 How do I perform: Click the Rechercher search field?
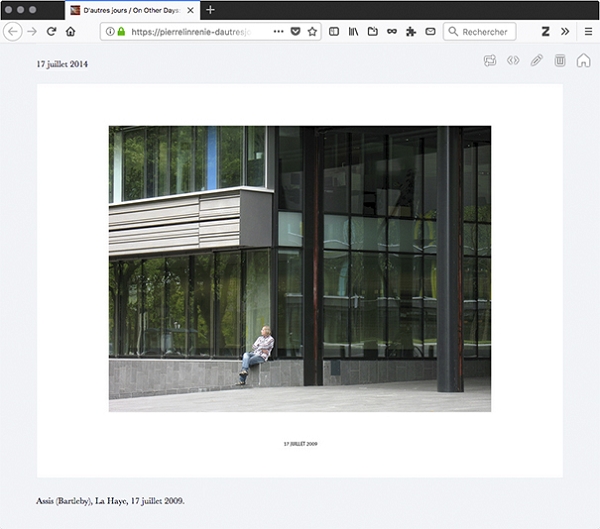488,32
